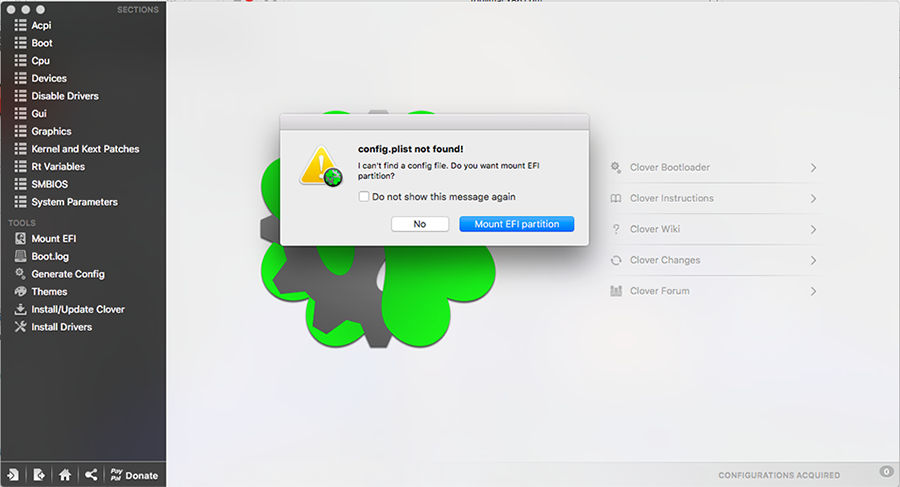This screenshot has width=900, height=487.
Task: Click the Install/Update Clover download icon
Action: [x=21, y=309]
